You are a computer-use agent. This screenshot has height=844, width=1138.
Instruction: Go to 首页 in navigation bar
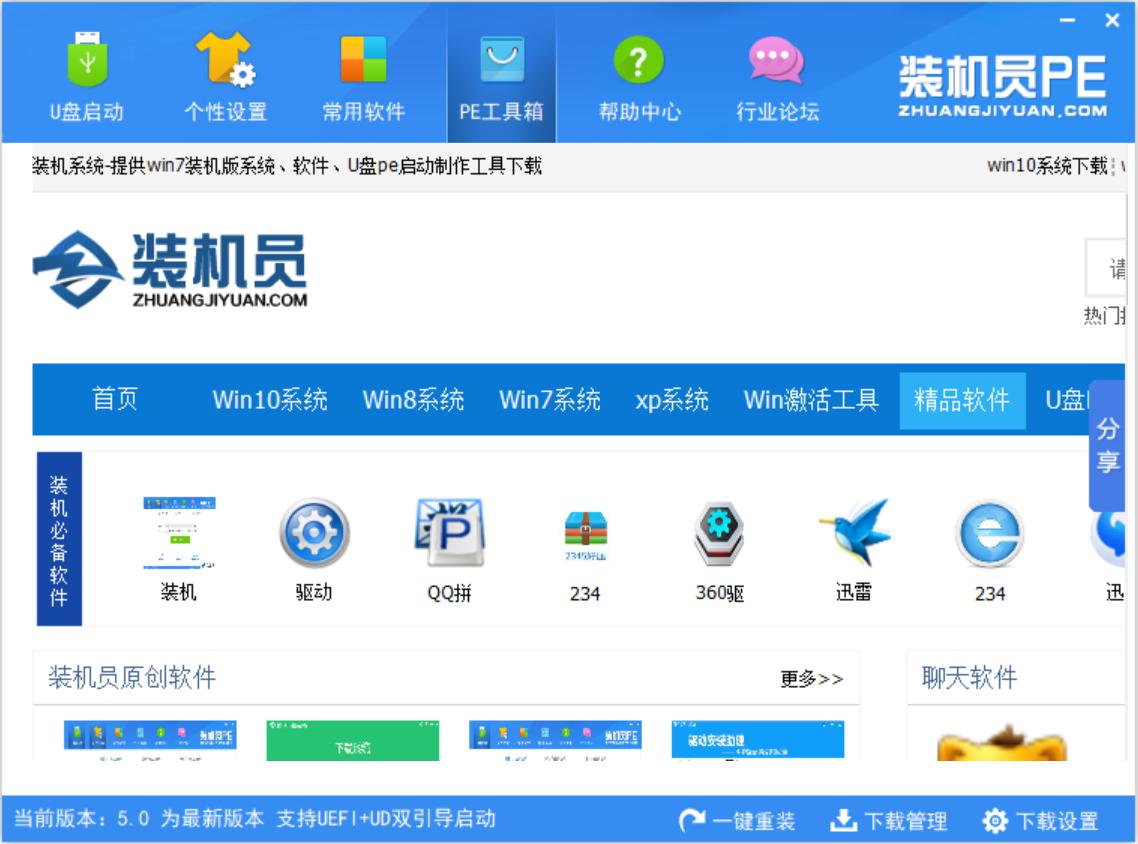115,399
